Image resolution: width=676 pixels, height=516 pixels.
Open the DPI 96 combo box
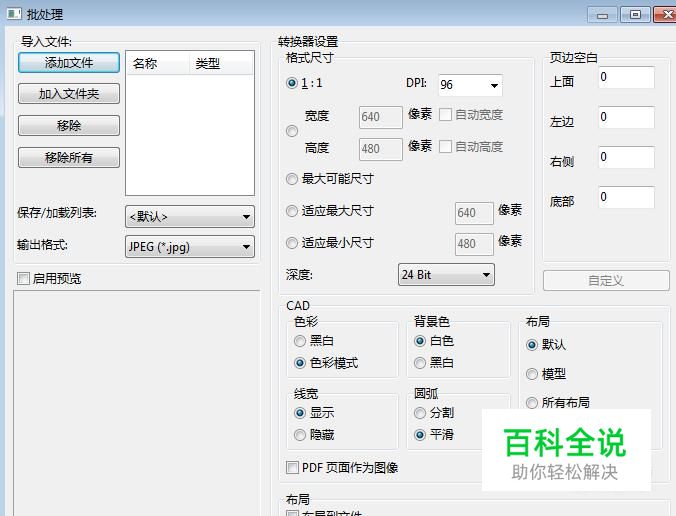click(470, 85)
